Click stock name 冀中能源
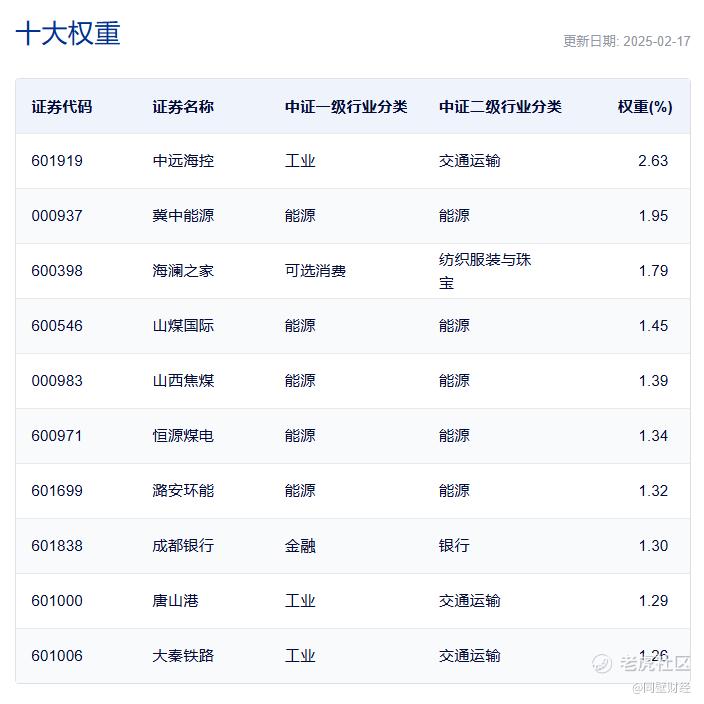The image size is (704, 704). tap(183, 216)
